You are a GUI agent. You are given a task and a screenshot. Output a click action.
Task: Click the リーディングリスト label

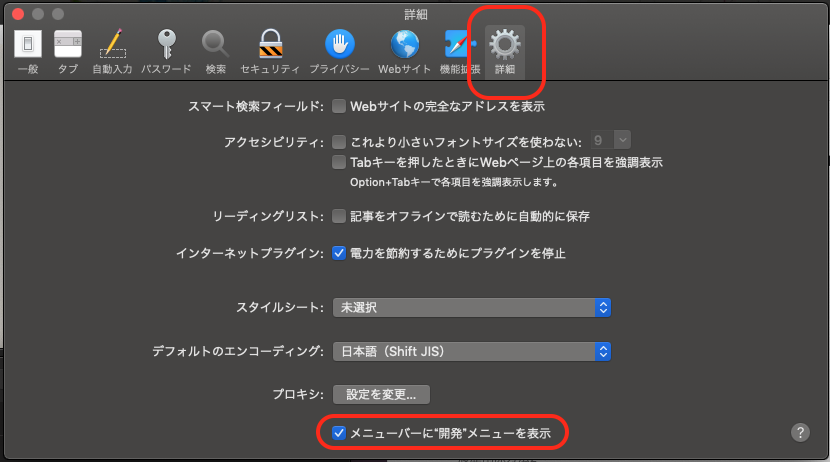[x=268, y=216]
